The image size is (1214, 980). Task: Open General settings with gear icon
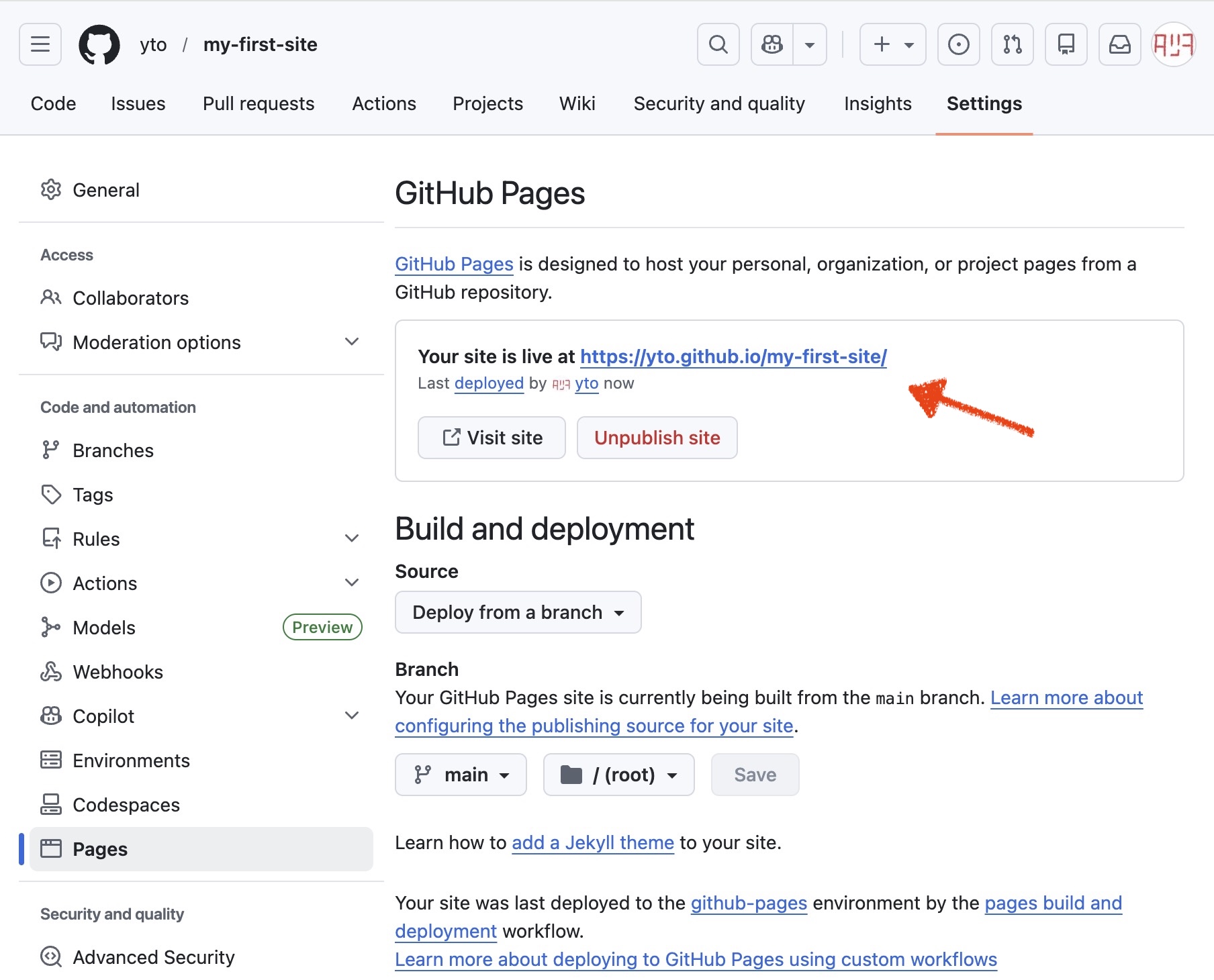point(51,190)
